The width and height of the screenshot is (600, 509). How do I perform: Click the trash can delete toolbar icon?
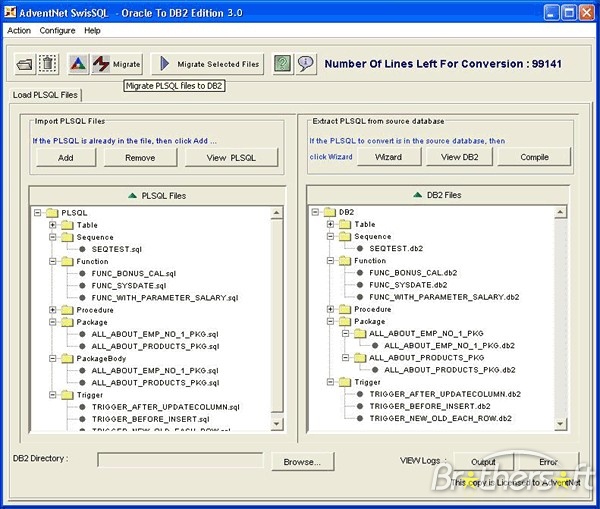pyautogui.click(x=48, y=64)
